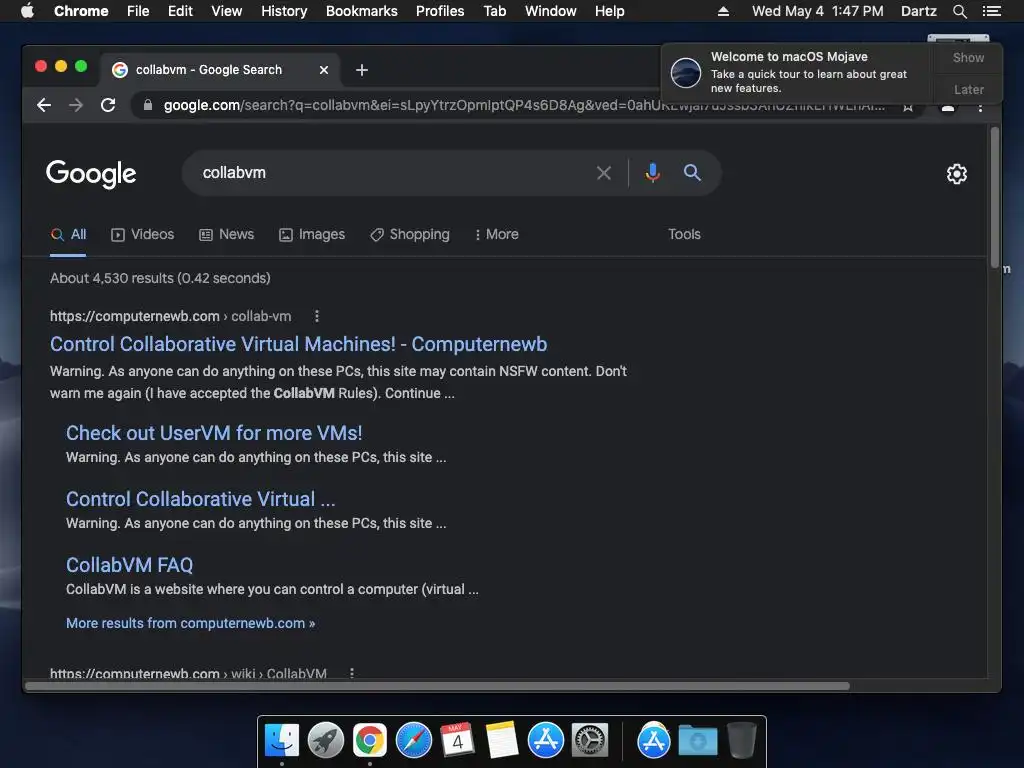Click the About 4,530 results text

[160, 278]
